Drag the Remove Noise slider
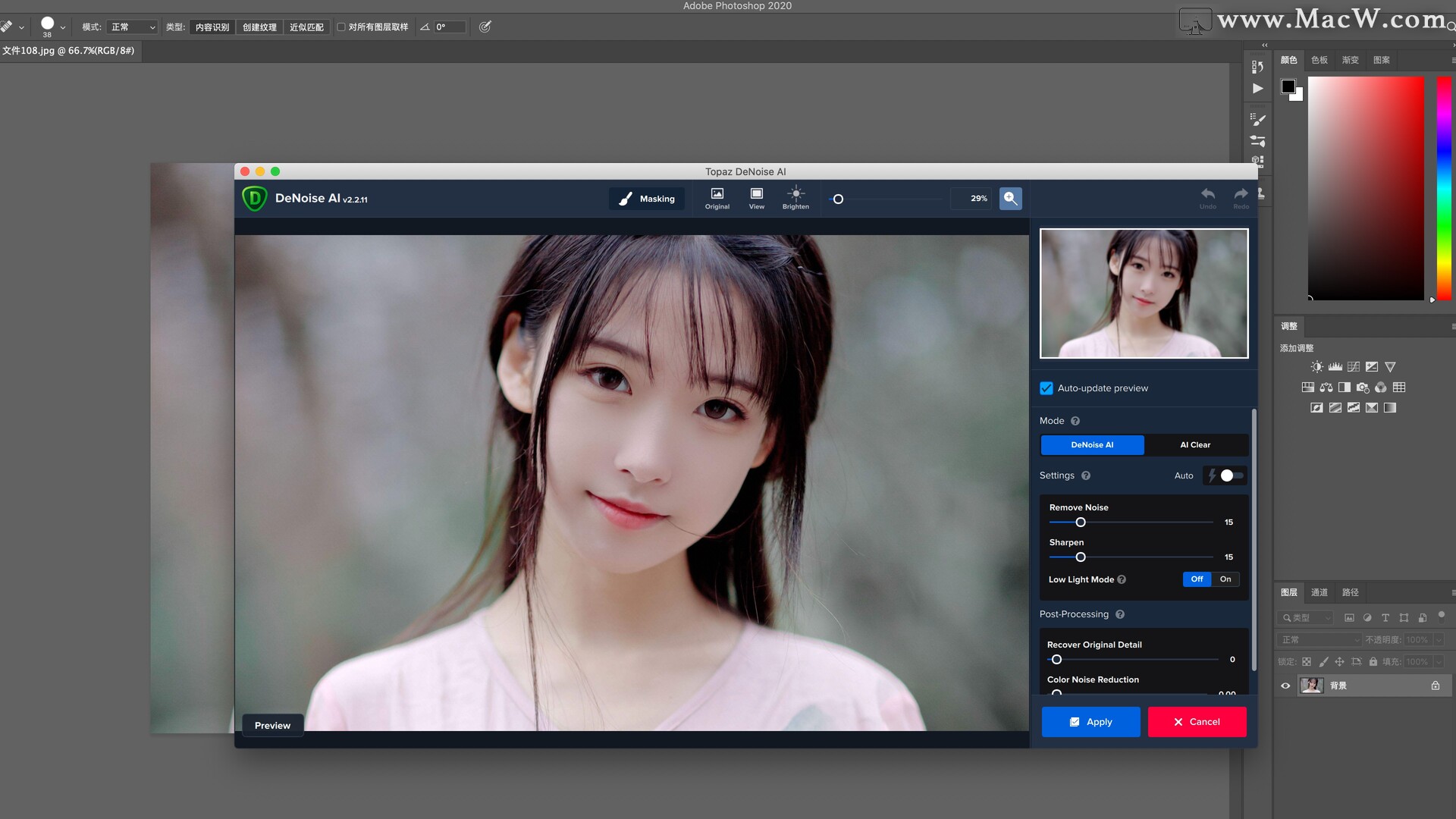Screen dimensions: 1456x819 coord(1080,522)
